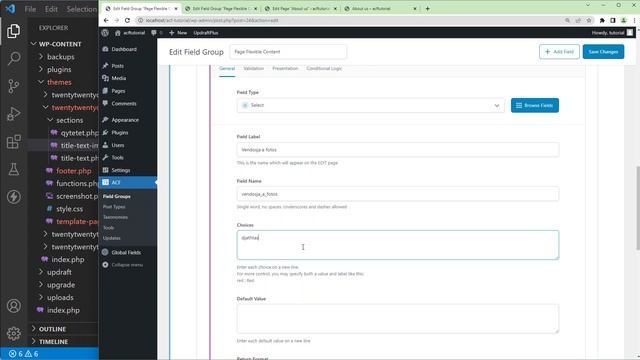Click the browser back arrow

click(106, 20)
